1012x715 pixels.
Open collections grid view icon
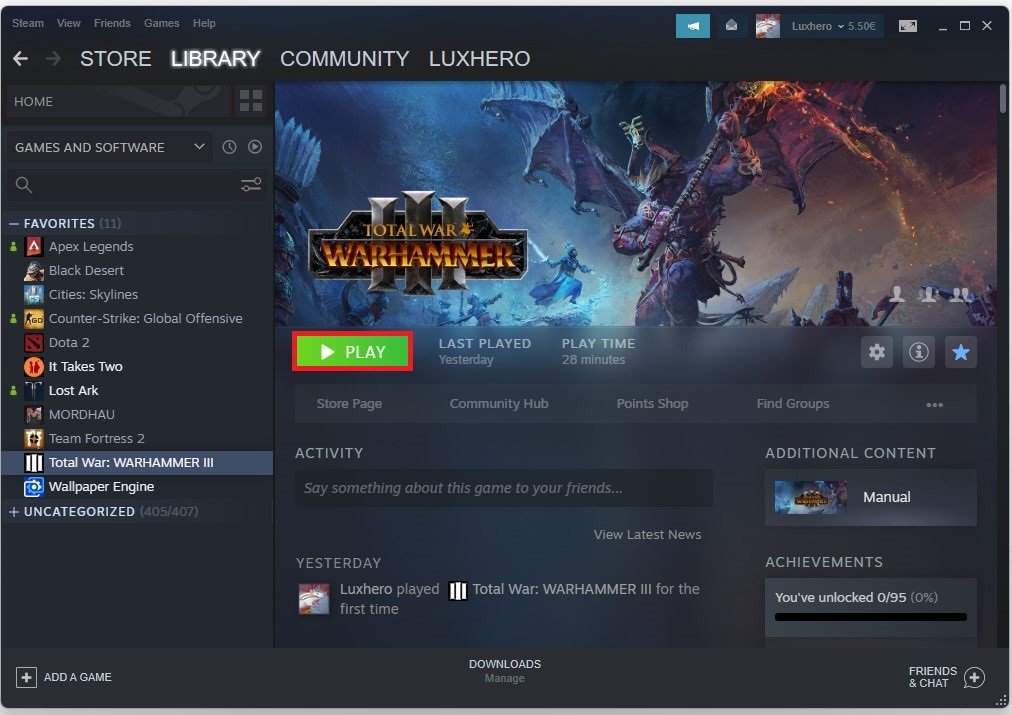[x=250, y=101]
